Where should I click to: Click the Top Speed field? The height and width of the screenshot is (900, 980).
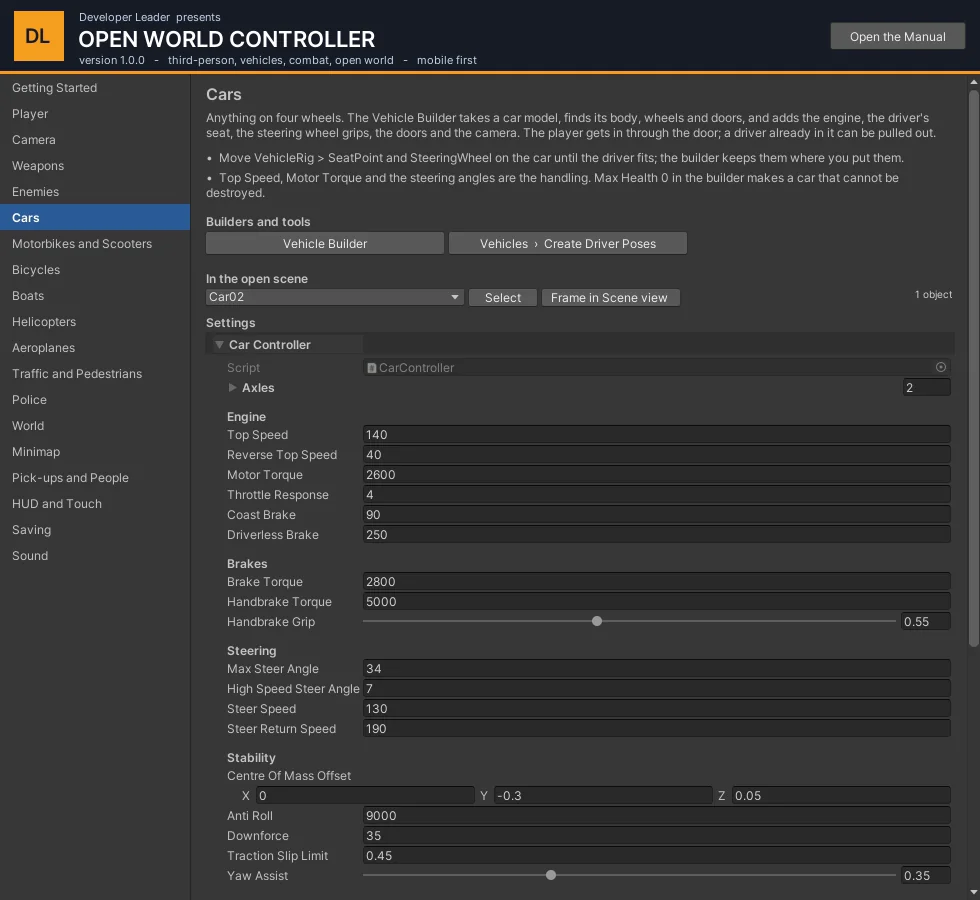coord(656,434)
